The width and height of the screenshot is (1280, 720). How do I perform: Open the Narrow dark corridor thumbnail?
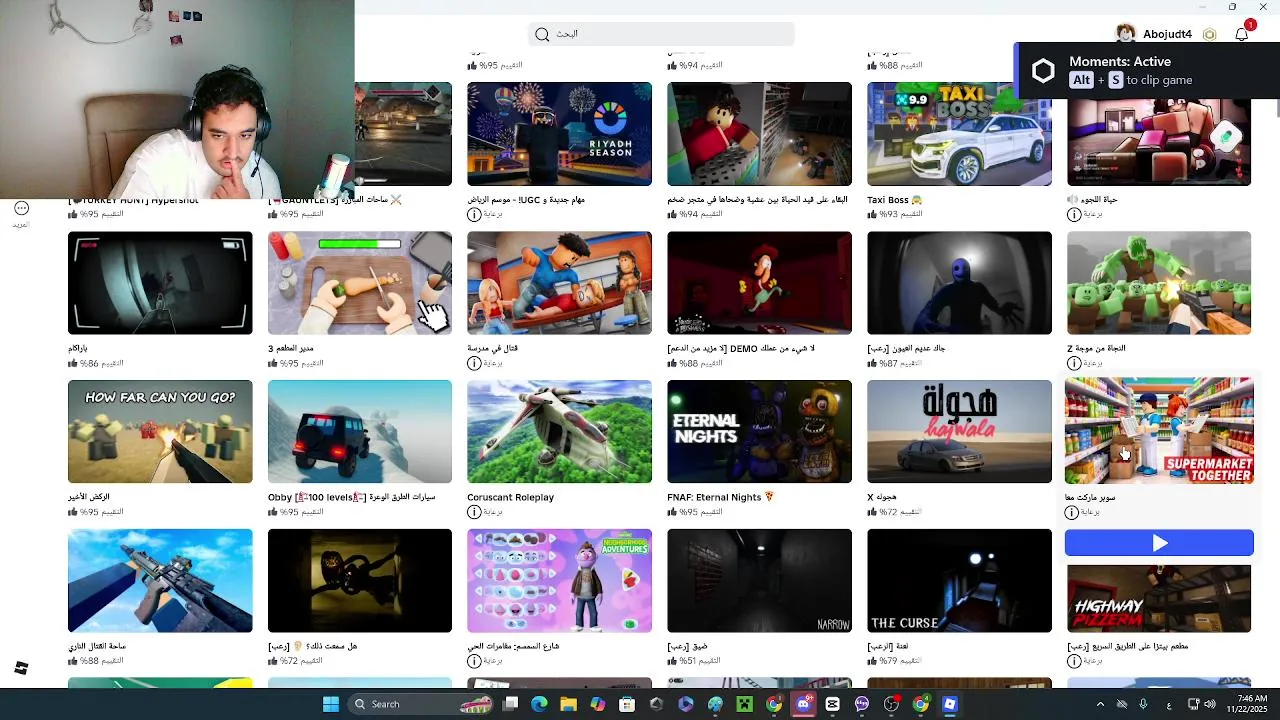[x=759, y=581]
